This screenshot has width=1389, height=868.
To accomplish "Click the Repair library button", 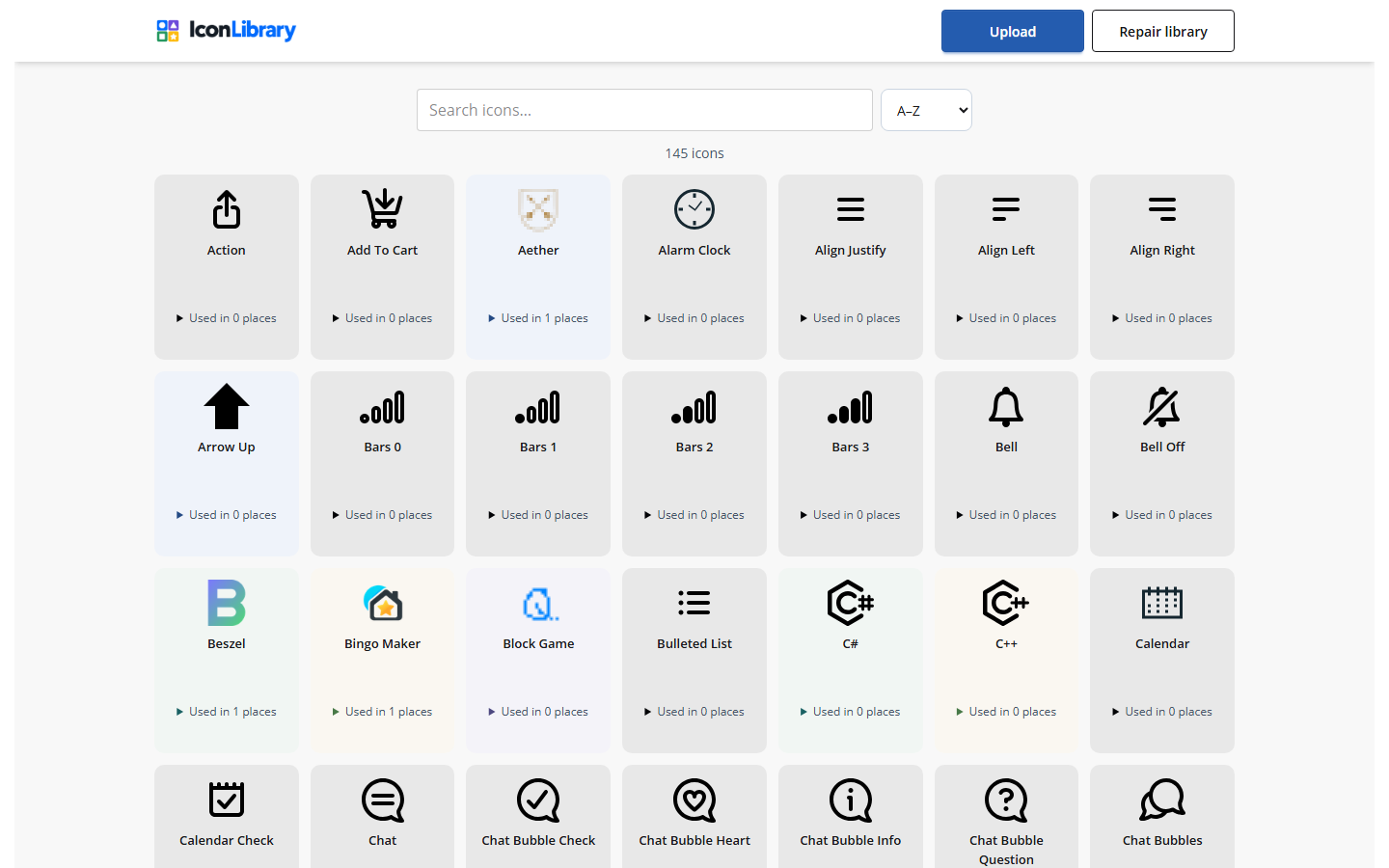I will click(1163, 31).
